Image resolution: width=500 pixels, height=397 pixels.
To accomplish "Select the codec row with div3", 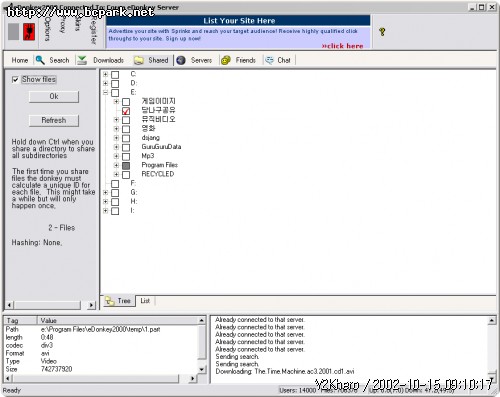I will [x=101, y=345].
